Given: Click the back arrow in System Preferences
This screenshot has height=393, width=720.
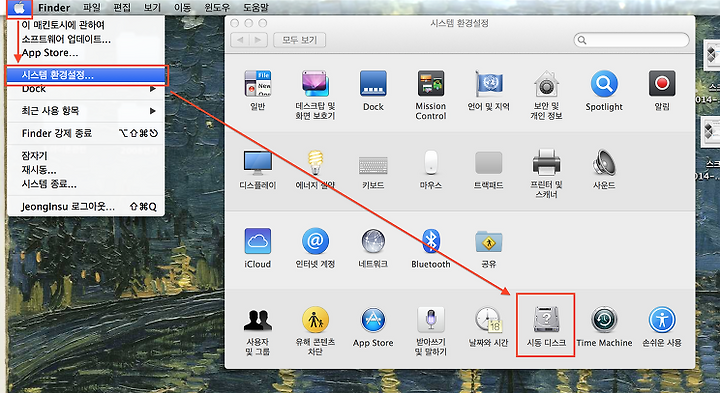Looking at the screenshot, I should pos(240,40).
